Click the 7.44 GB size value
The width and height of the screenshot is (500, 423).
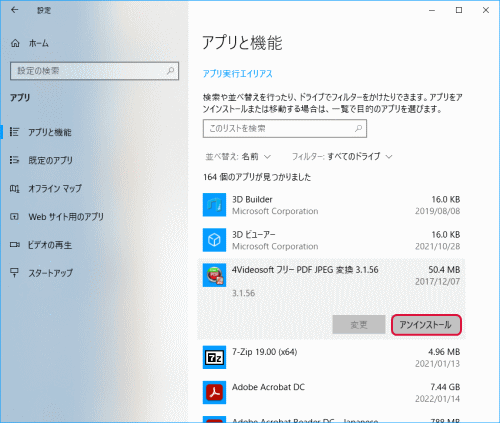point(445,387)
